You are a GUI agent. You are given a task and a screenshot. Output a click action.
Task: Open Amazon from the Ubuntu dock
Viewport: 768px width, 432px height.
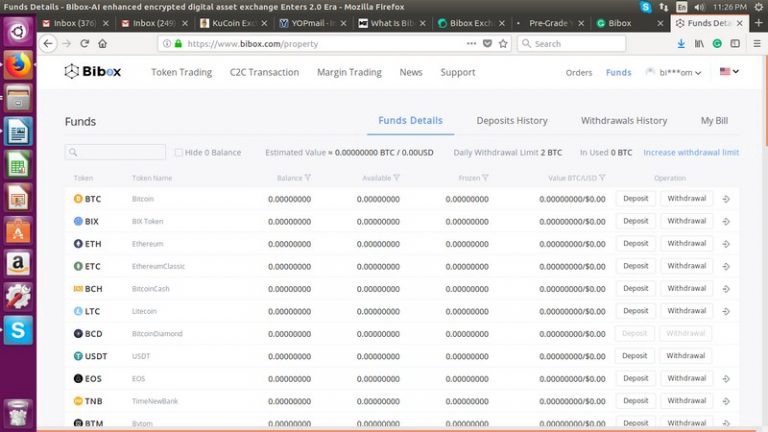click(18, 264)
